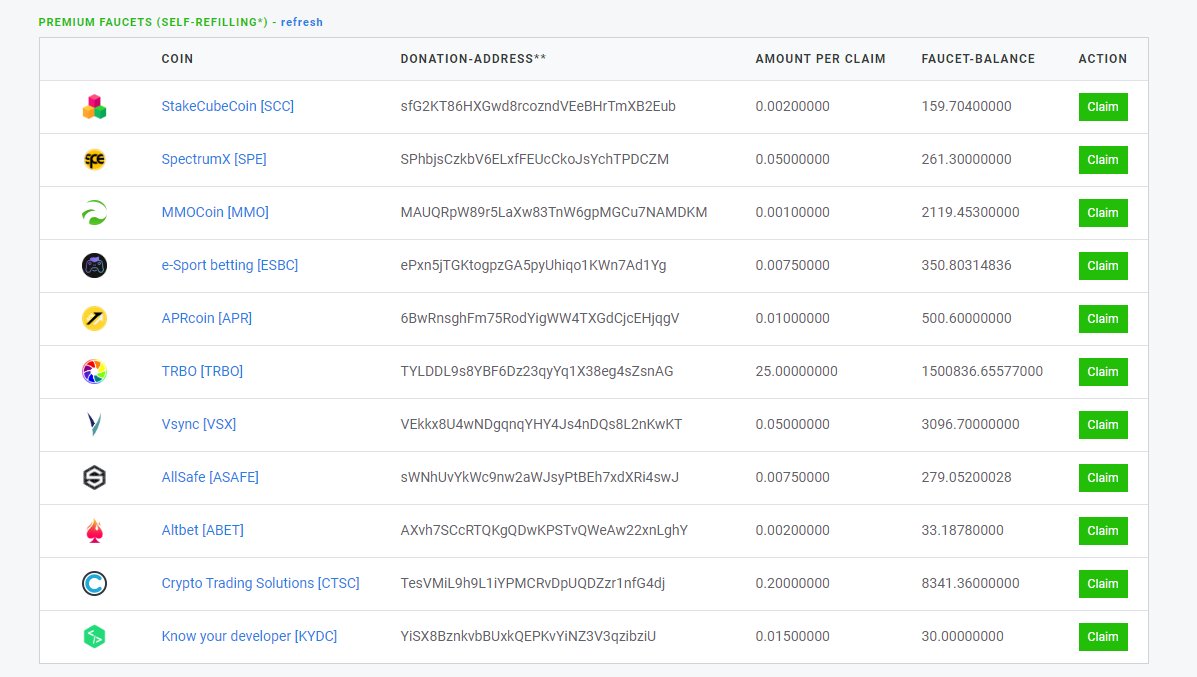Claim Vsync VSX coins
Viewport: 1197px width, 677px height.
tap(1102, 424)
